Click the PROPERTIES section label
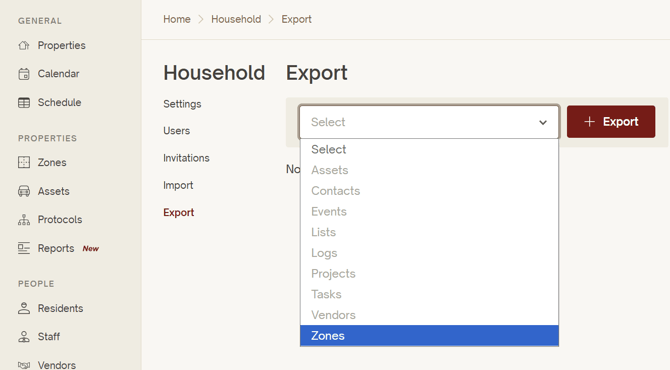 click(47, 138)
